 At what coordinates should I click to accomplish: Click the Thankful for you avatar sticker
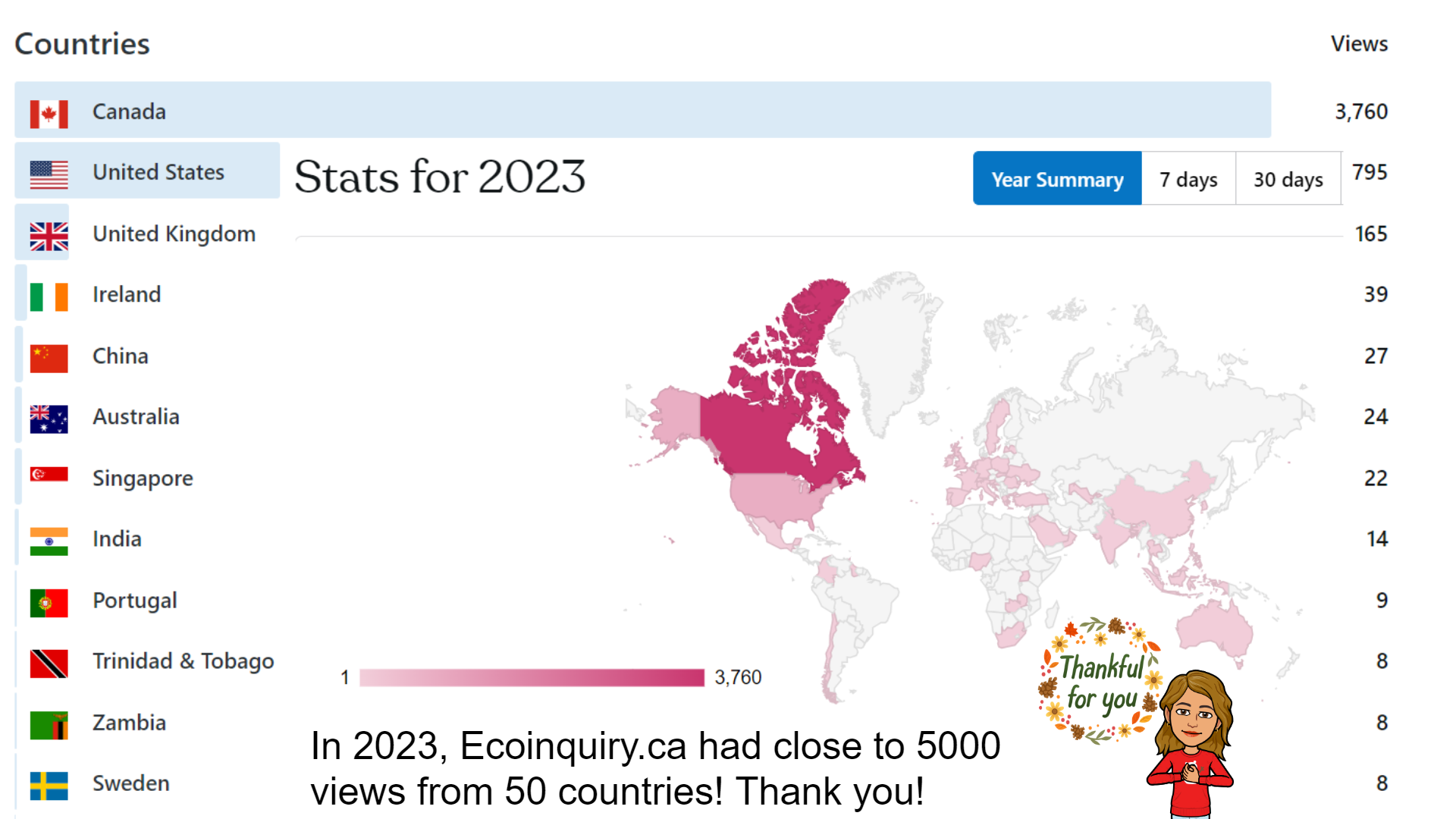(x=1137, y=713)
